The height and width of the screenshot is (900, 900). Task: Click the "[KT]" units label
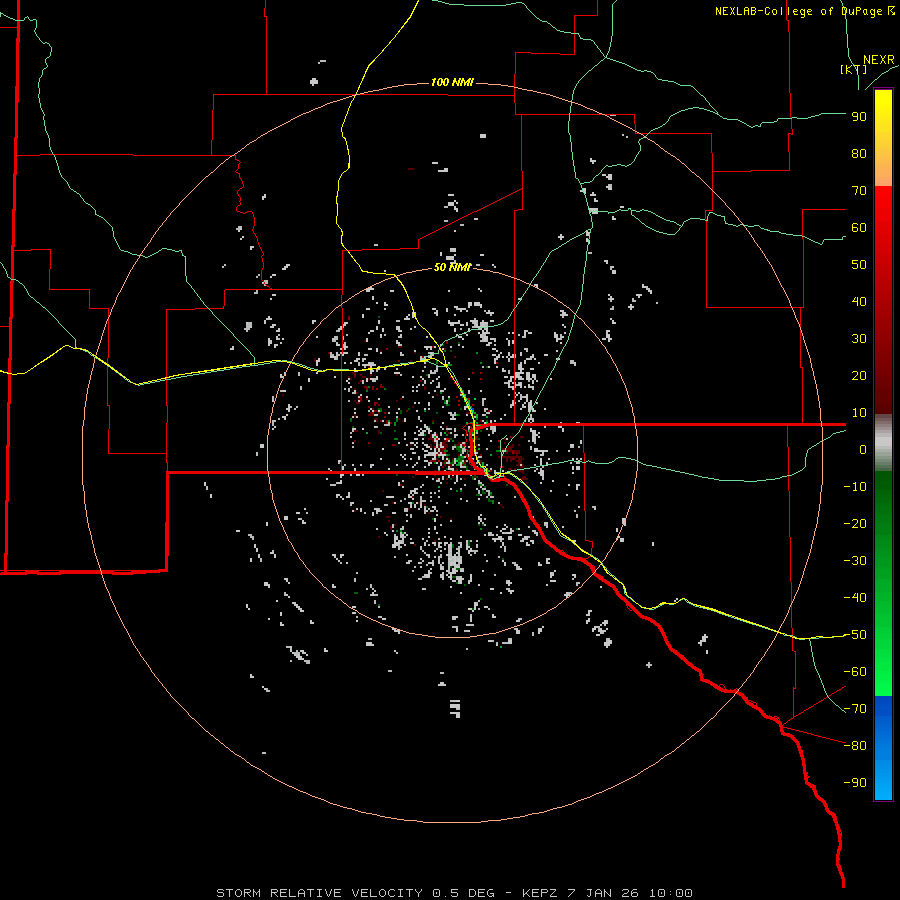tap(853, 69)
